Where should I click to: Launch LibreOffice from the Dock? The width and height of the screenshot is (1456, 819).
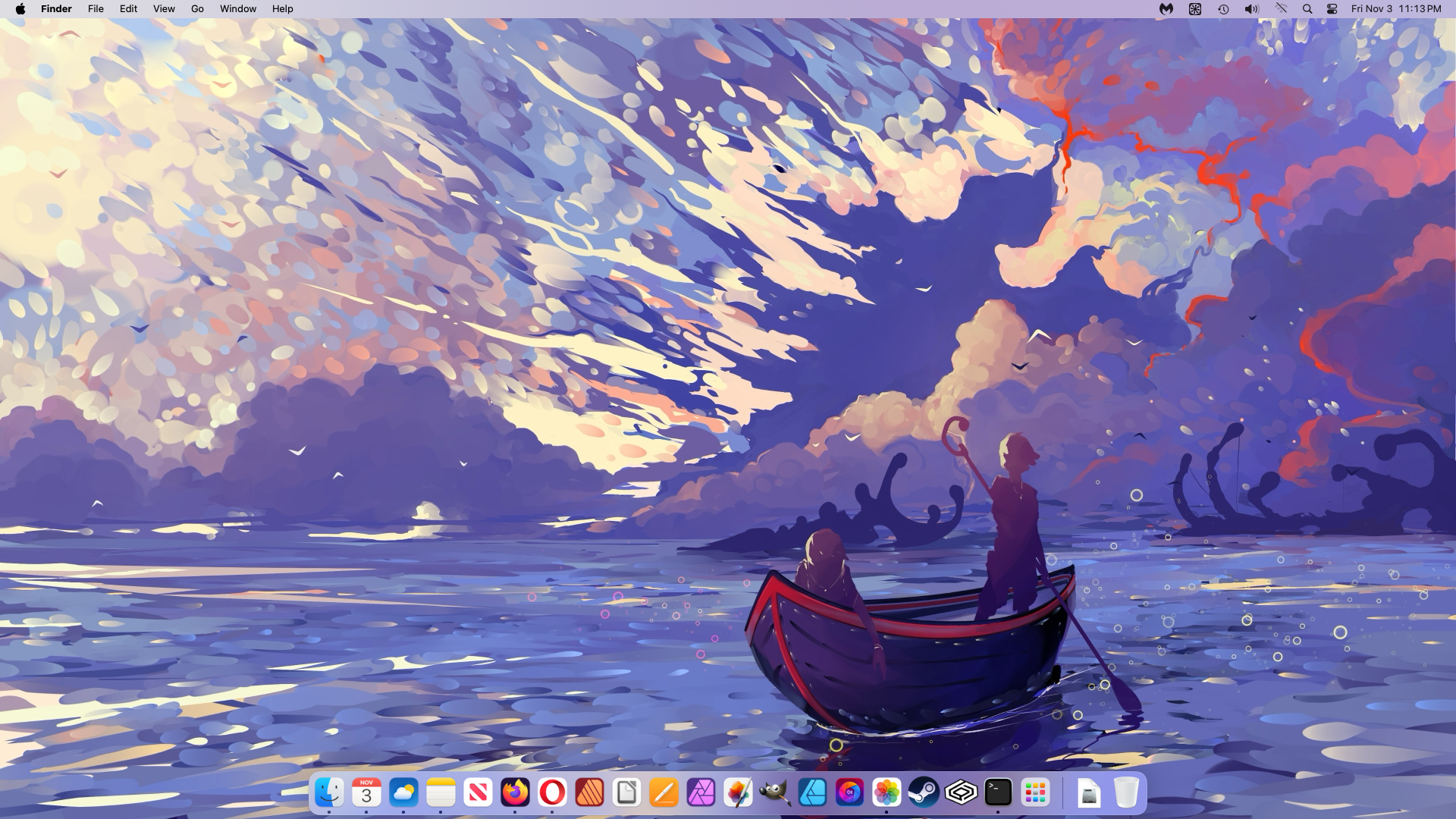pos(626,793)
